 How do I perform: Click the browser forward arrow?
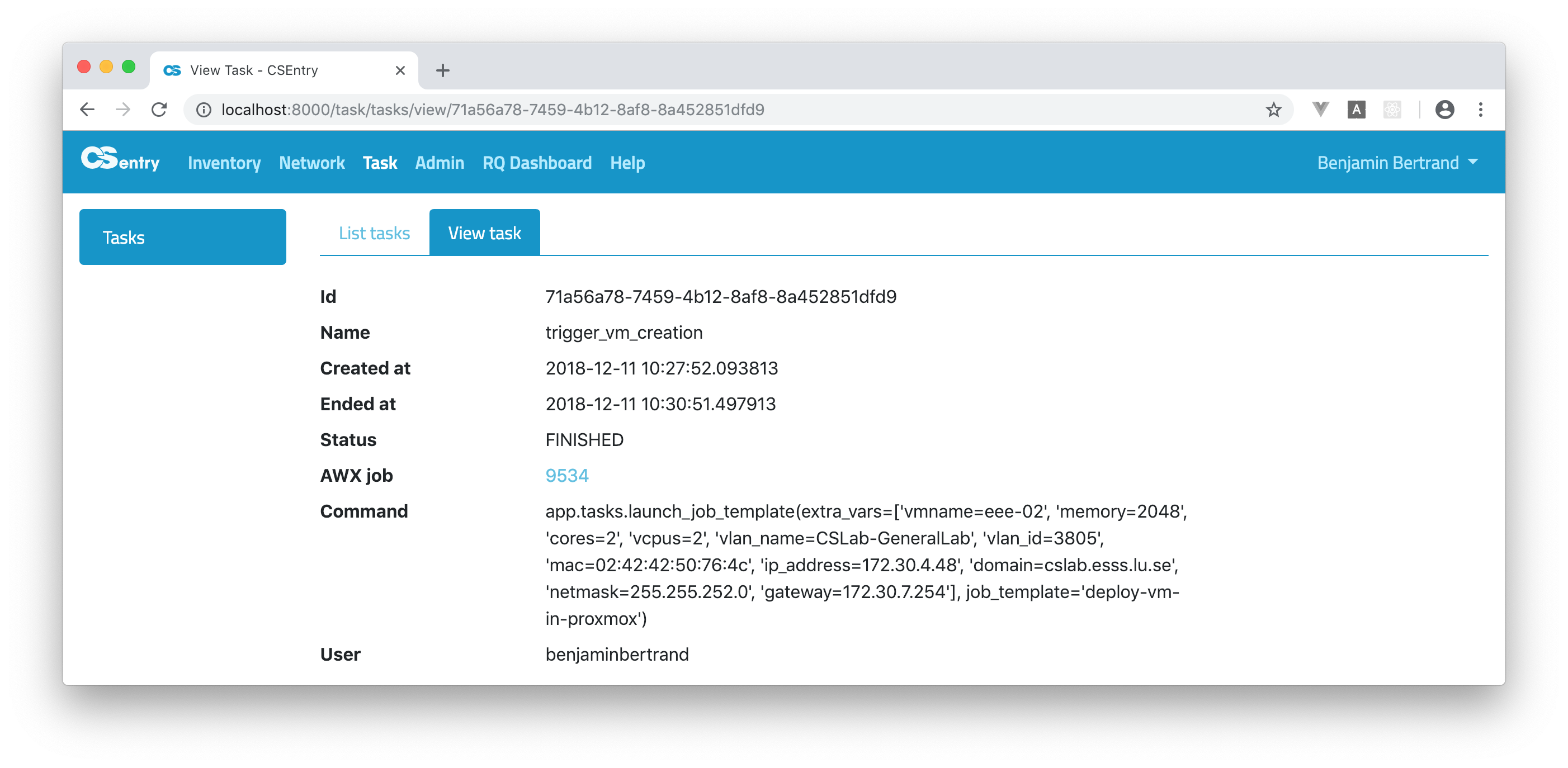point(123,110)
